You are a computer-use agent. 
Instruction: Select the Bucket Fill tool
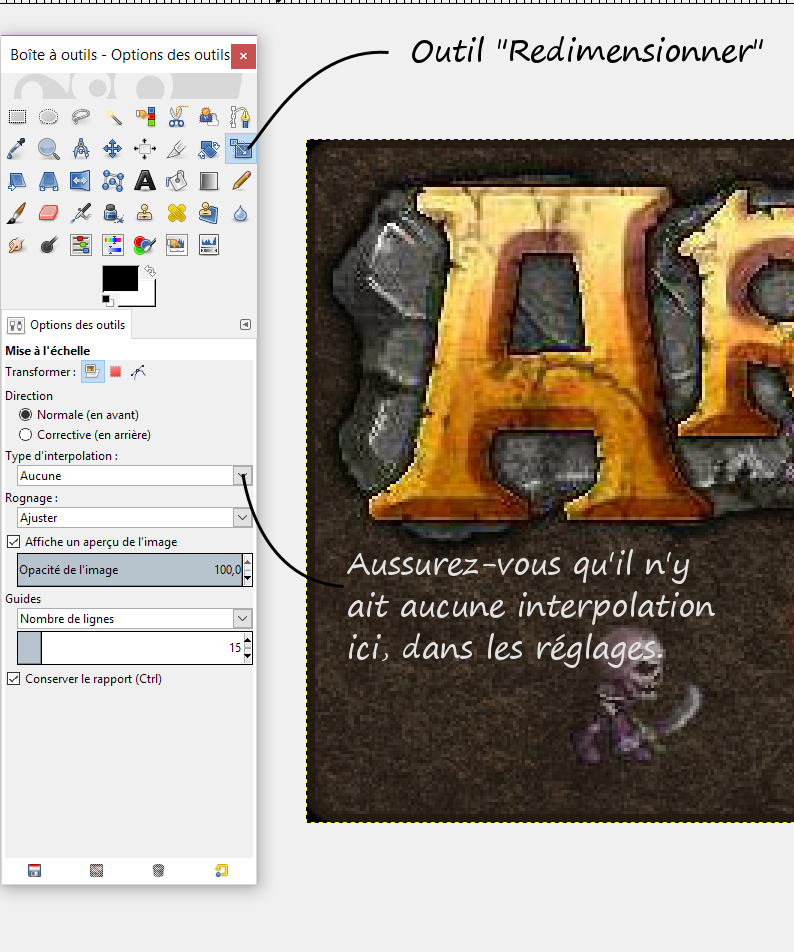point(177,181)
